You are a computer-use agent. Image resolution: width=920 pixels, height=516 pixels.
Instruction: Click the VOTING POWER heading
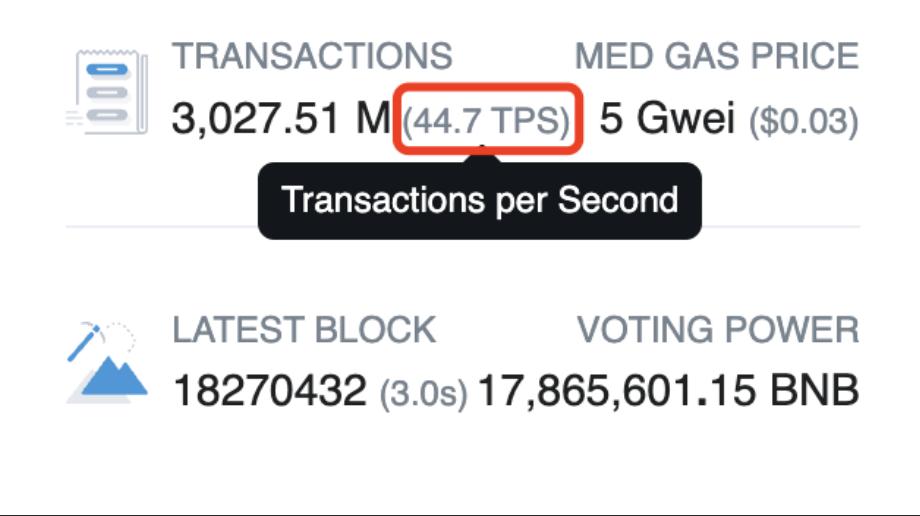click(718, 330)
